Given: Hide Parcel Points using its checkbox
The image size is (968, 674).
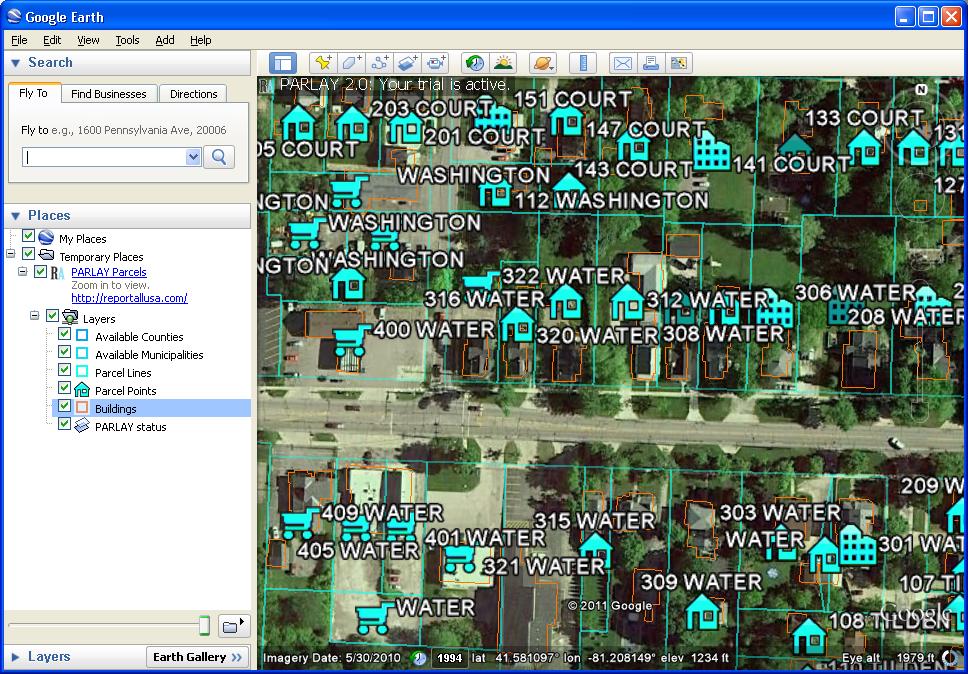Looking at the screenshot, I should pyautogui.click(x=64, y=388).
